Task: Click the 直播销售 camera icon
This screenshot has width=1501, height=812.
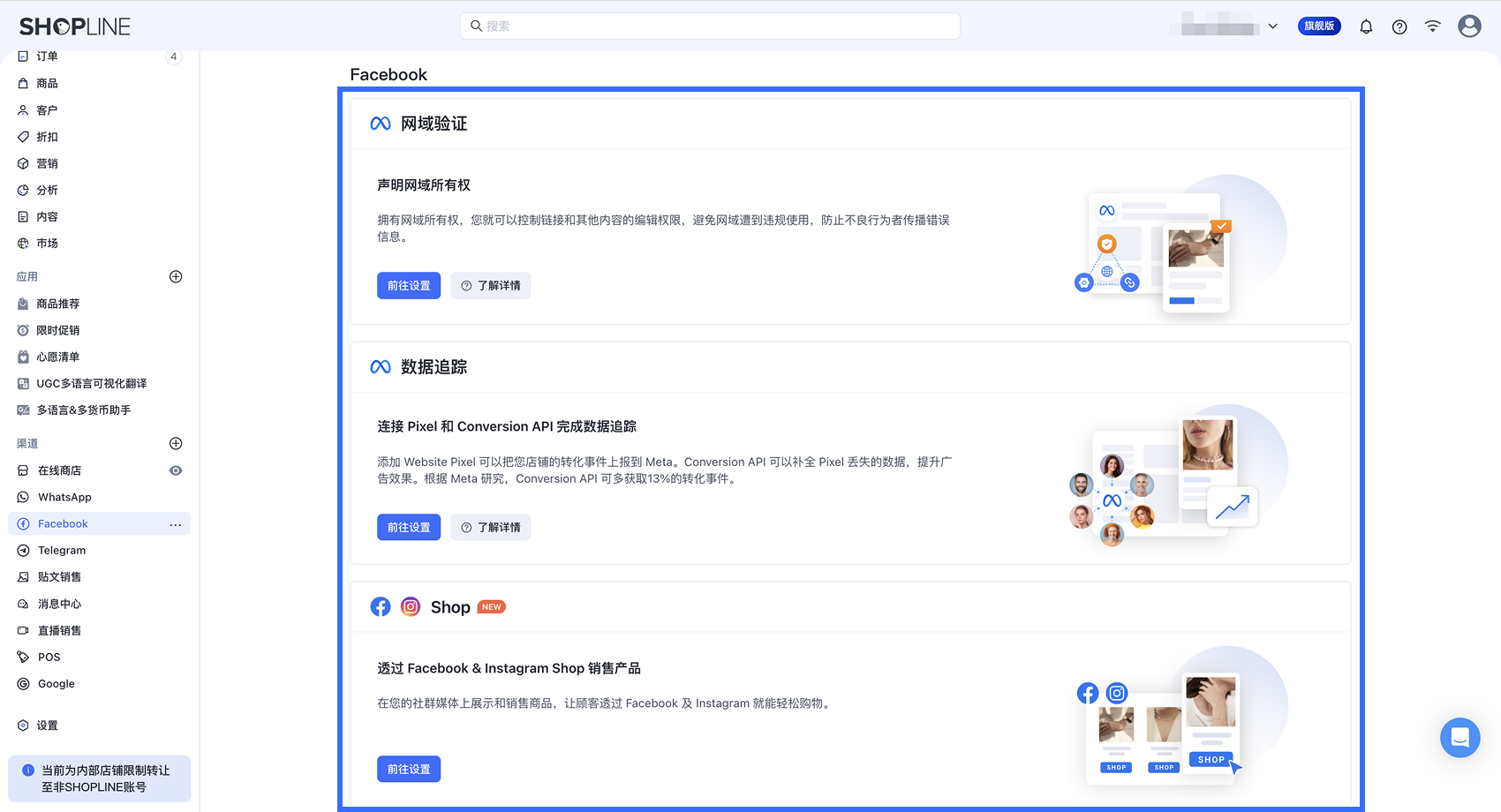Action: tap(23, 630)
